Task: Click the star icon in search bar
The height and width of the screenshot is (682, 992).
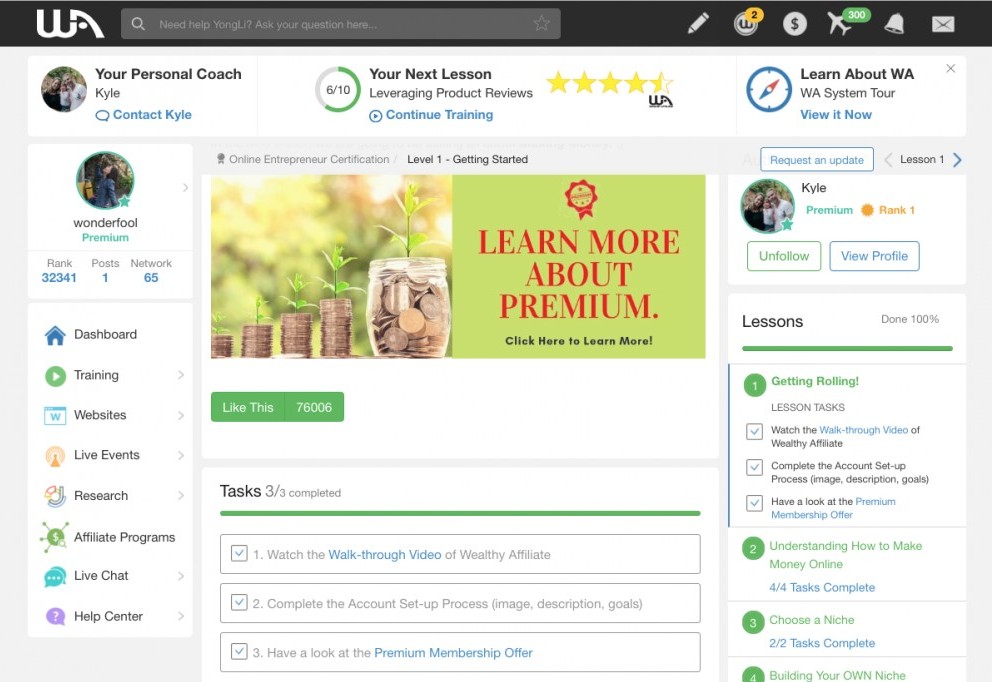Action: [x=542, y=23]
